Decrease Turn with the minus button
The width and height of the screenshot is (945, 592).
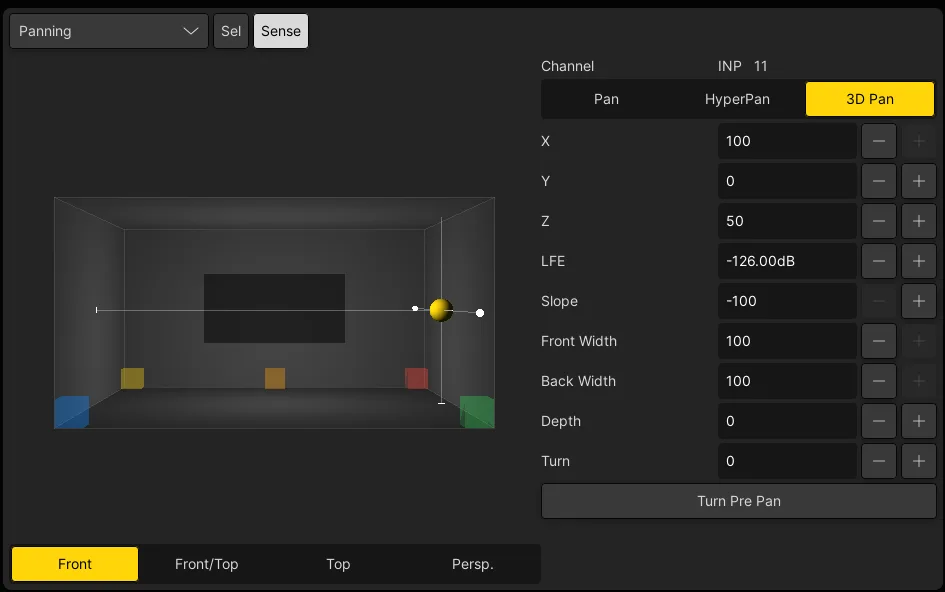(x=879, y=461)
